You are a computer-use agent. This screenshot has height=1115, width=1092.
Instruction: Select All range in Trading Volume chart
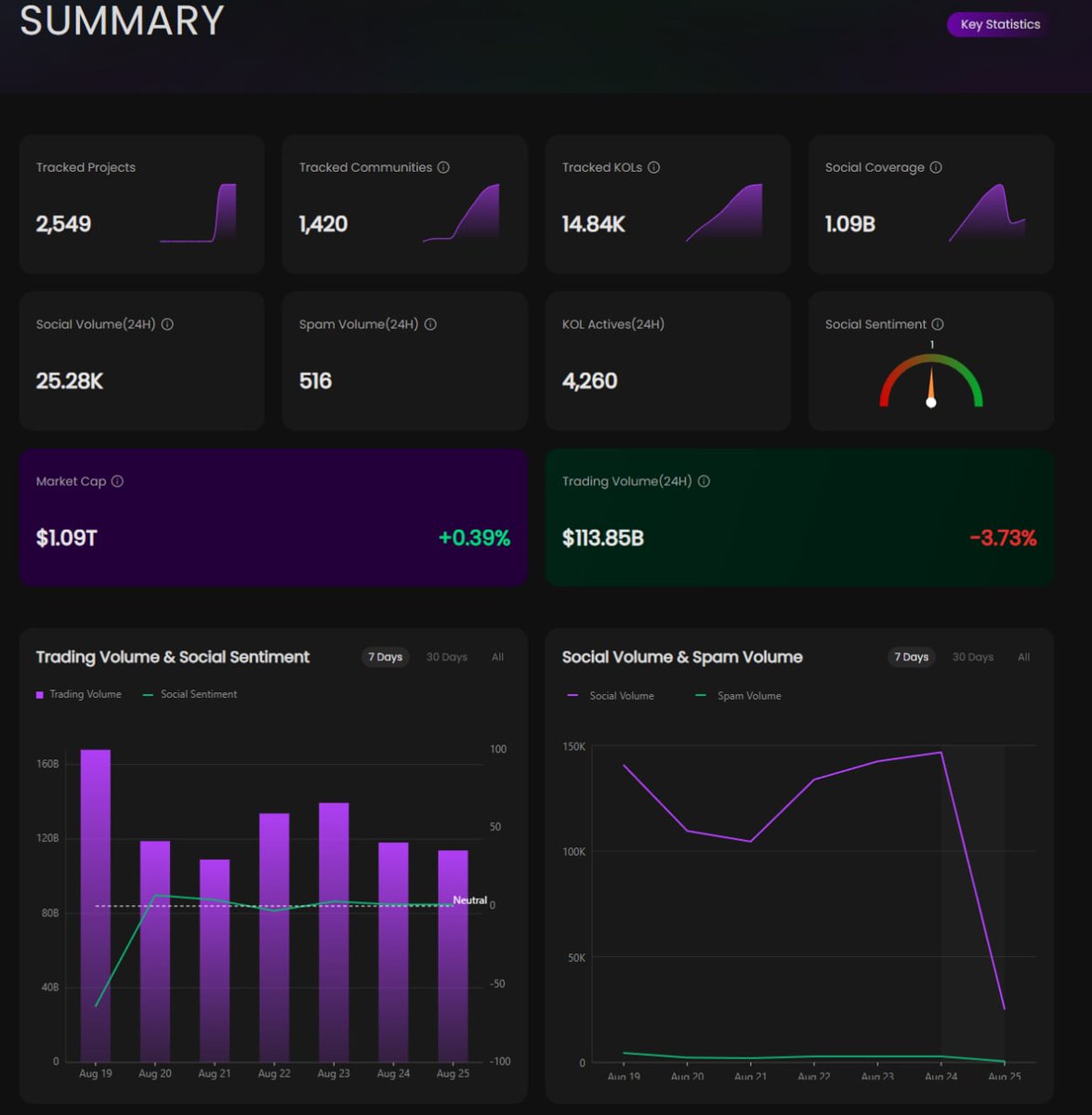coord(497,657)
